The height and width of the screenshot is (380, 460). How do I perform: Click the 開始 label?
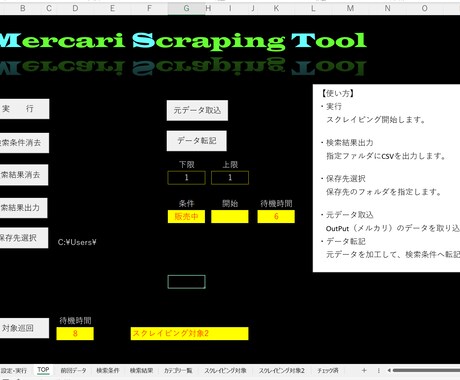[230, 204]
